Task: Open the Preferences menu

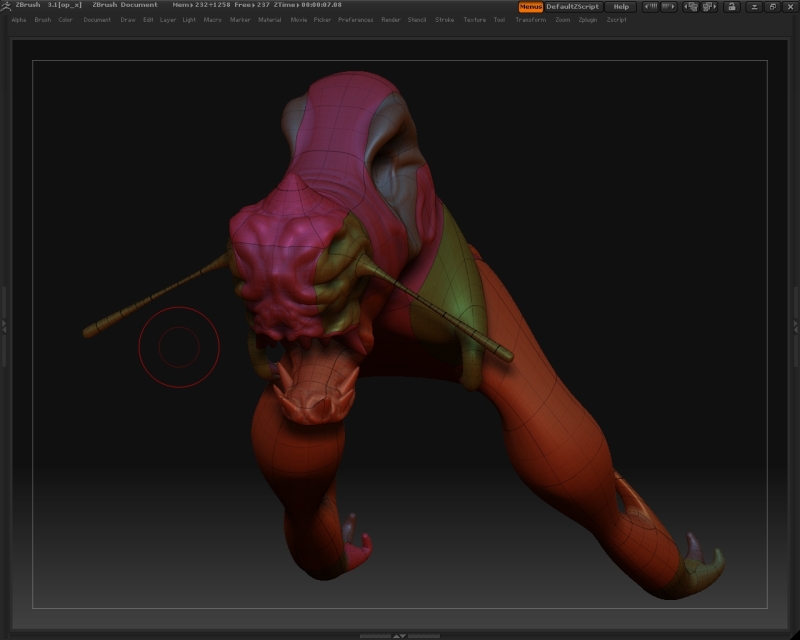Action: [x=356, y=20]
